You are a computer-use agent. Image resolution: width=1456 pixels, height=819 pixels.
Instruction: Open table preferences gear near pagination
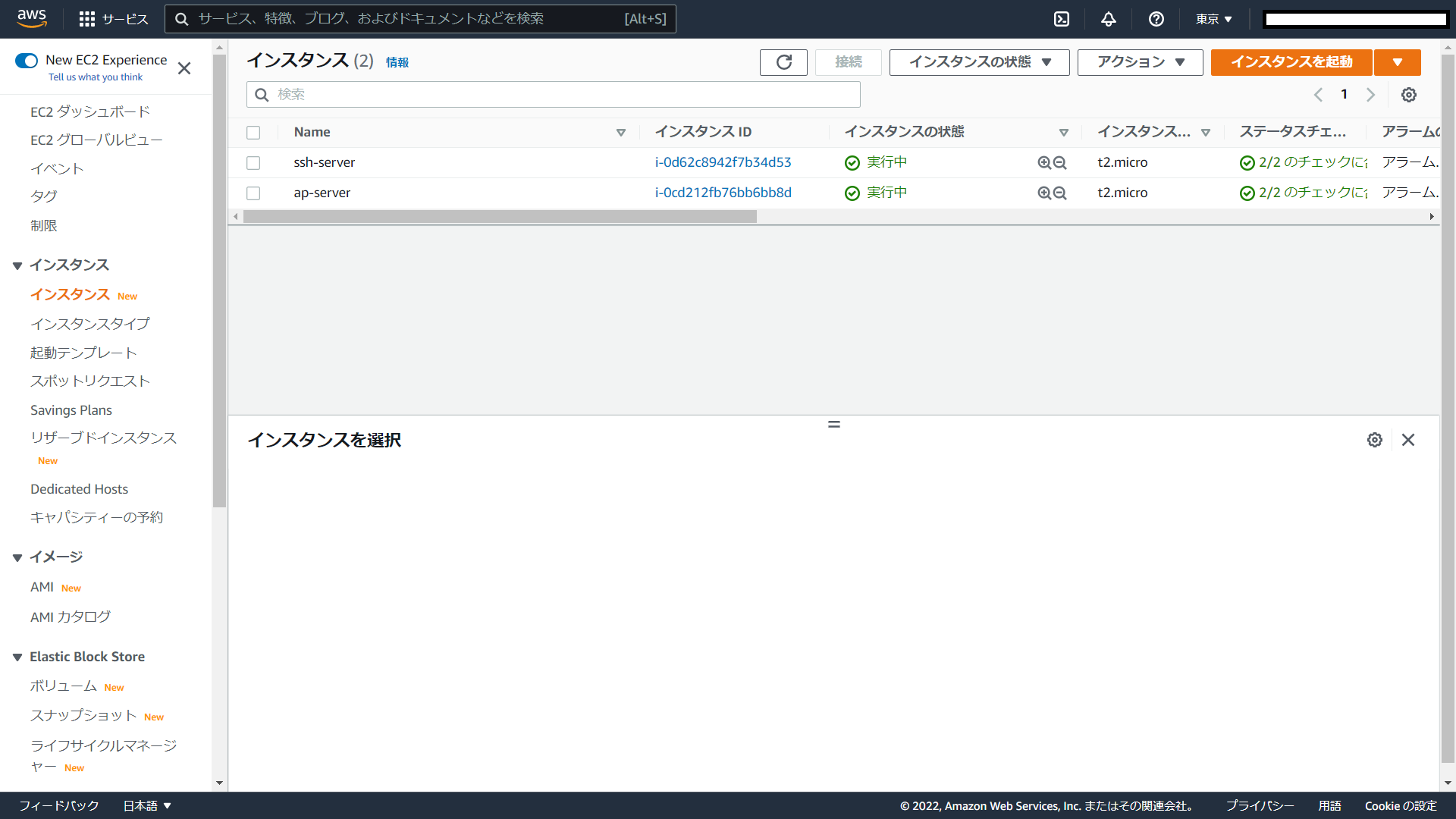[1408, 95]
